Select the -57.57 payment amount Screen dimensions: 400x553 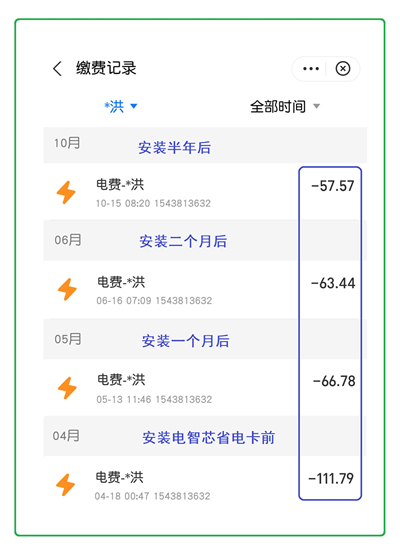[333, 186]
